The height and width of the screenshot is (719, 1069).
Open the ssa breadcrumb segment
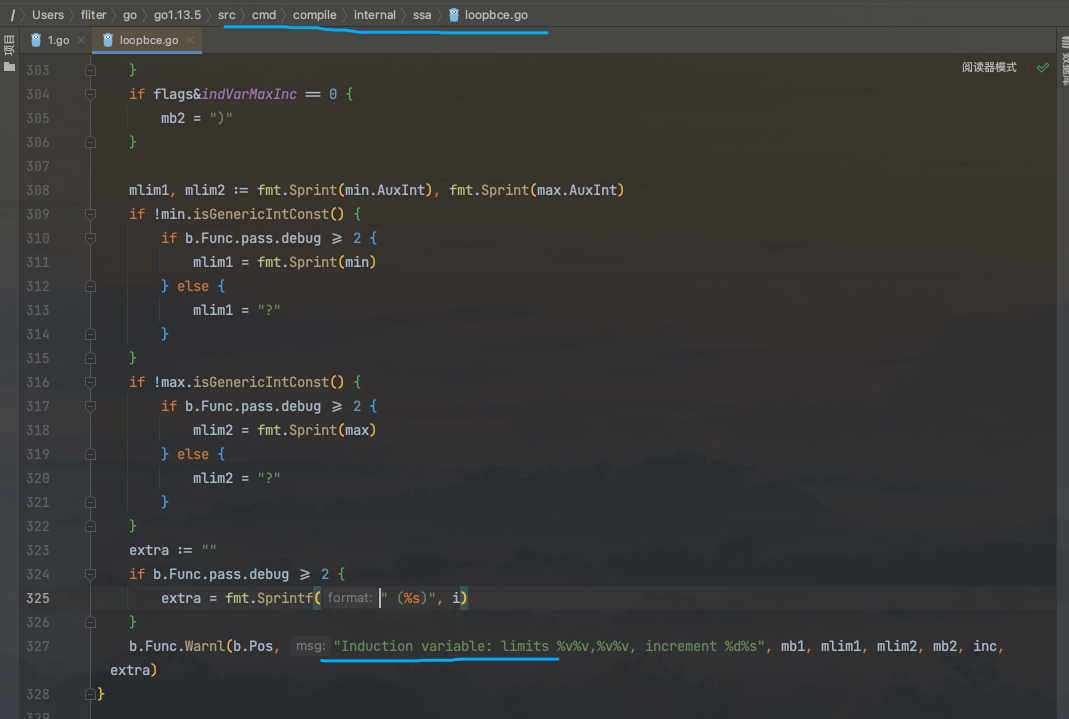point(422,14)
